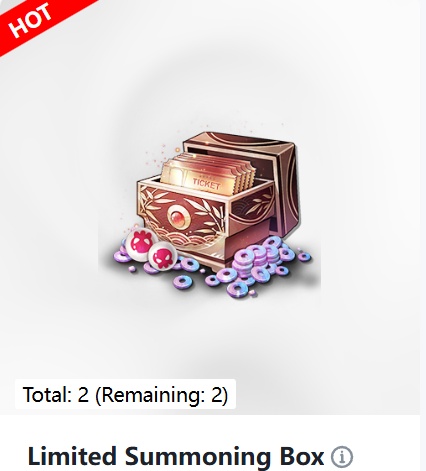Click the Total: 2 text
This screenshot has width=426, height=471.
point(56,394)
